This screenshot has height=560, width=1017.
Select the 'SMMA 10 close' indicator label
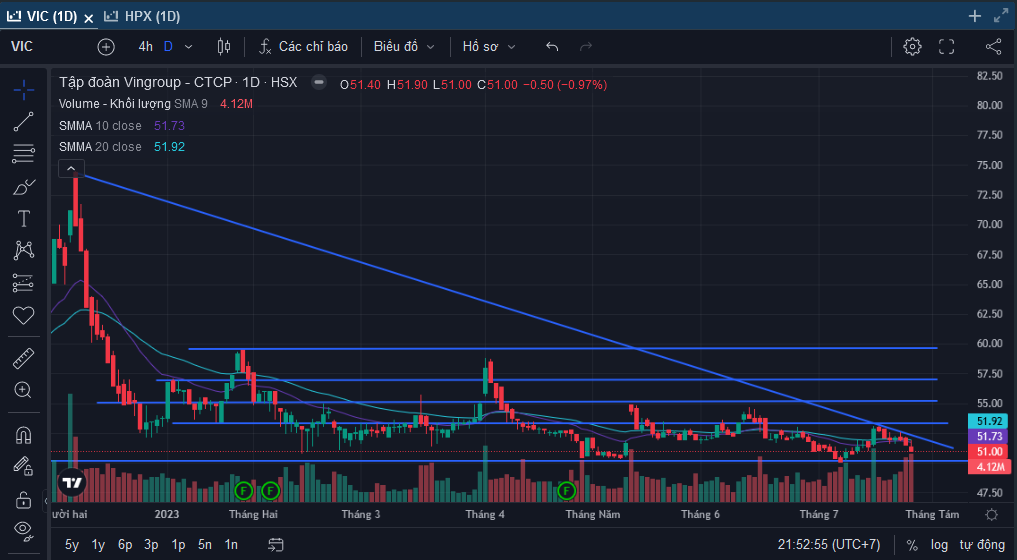coord(100,126)
